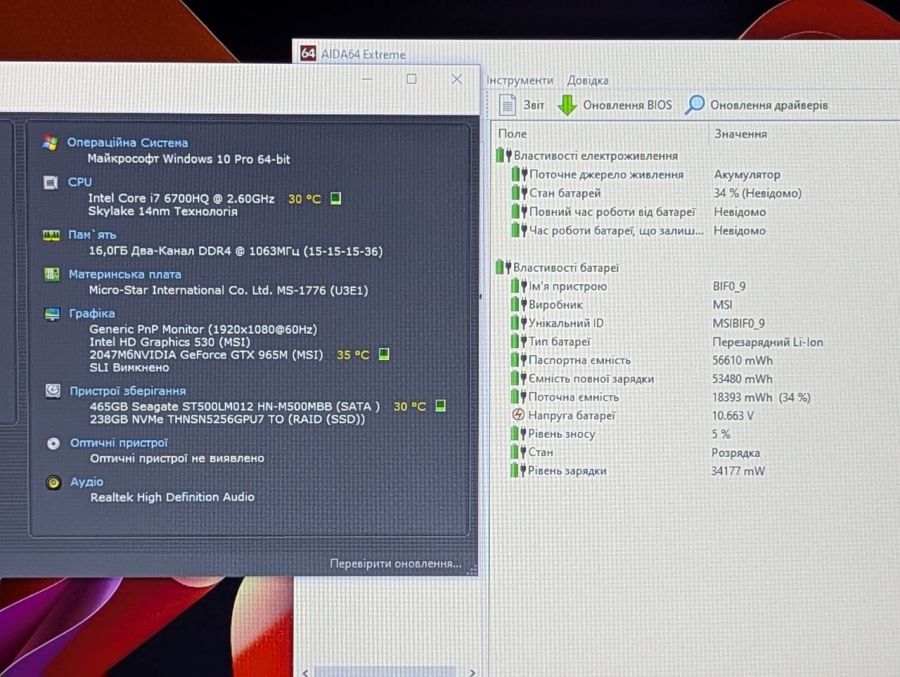Image resolution: width=900 pixels, height=677 pixels.
Task: Select the value 34 % (Невідомо)
Action: click(757, 193)
